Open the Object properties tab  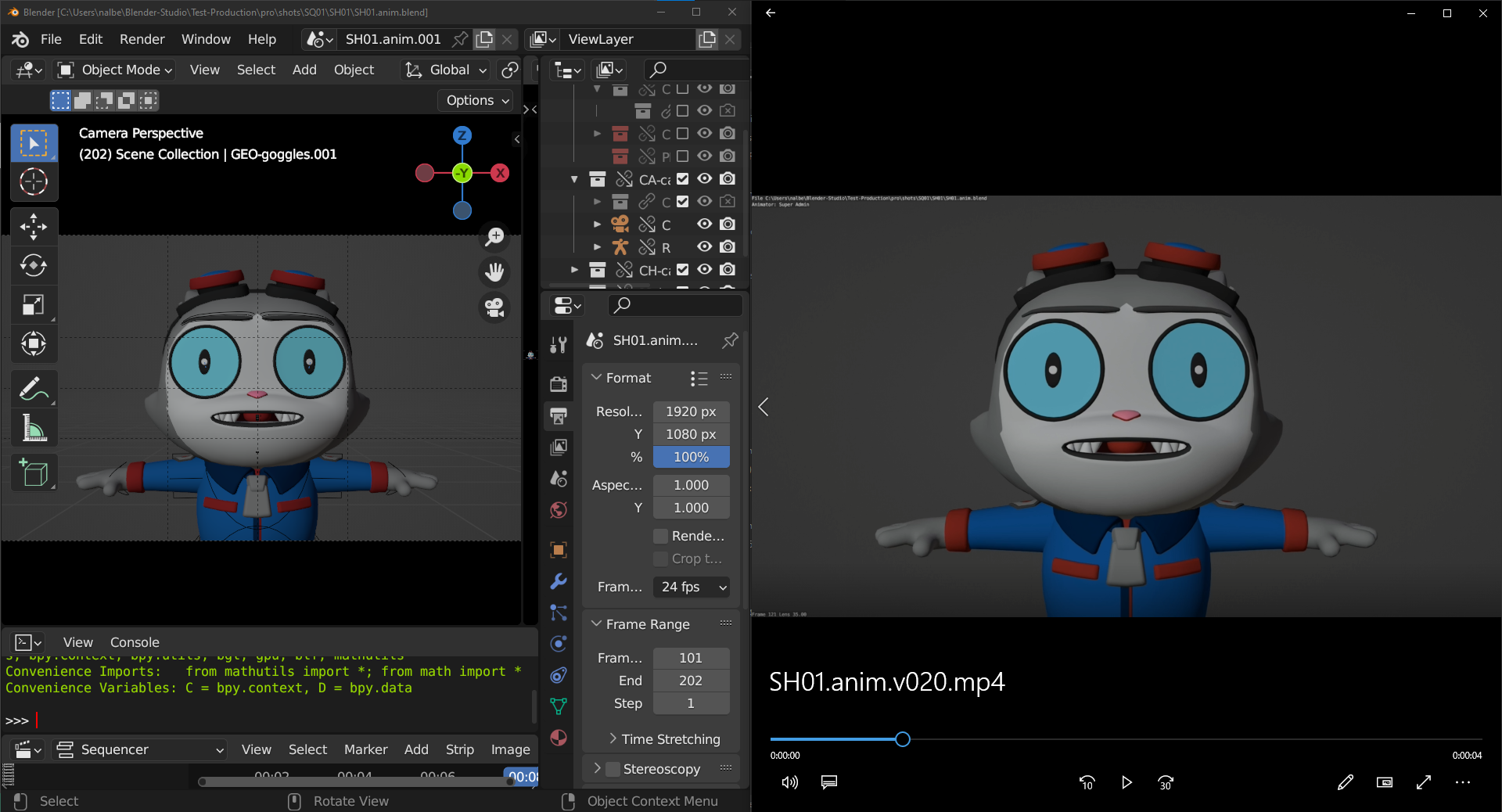click(559, 550)
